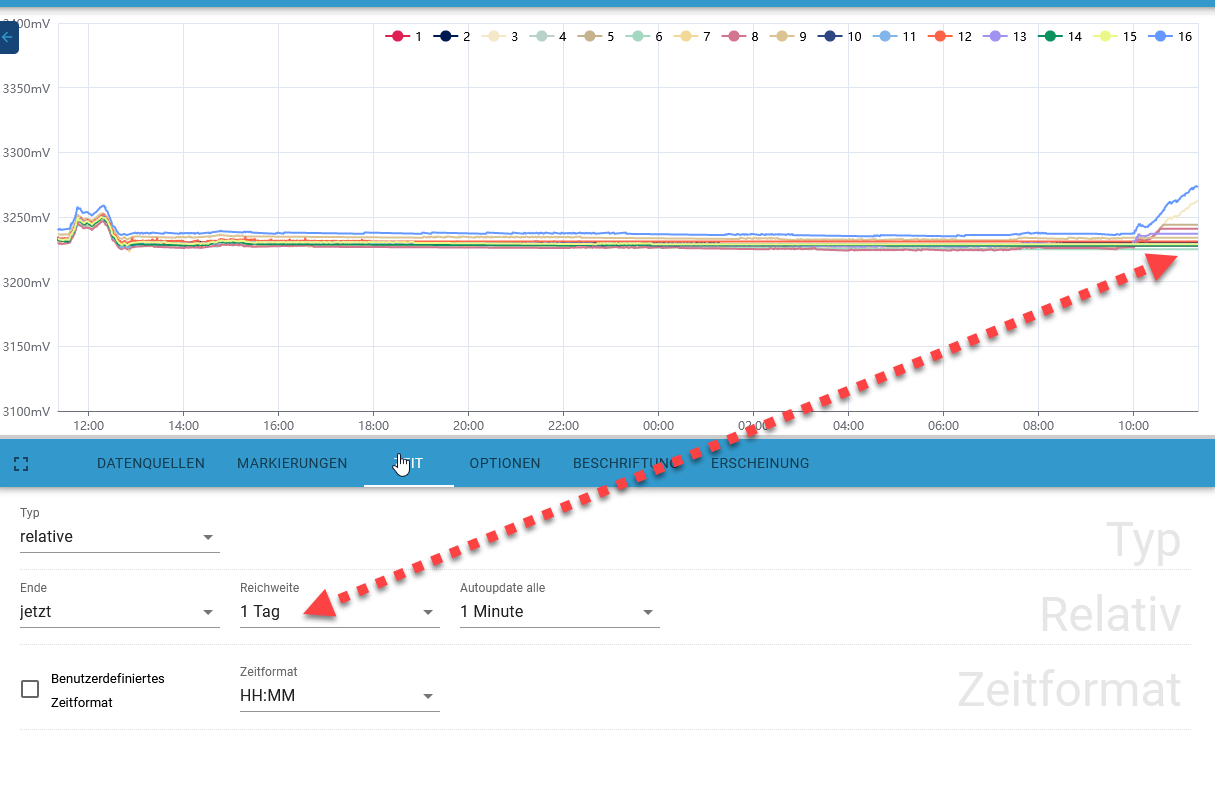This screenshot has height=812, width=1215.
Task: Toggle legend series 1
Action: 404,36
